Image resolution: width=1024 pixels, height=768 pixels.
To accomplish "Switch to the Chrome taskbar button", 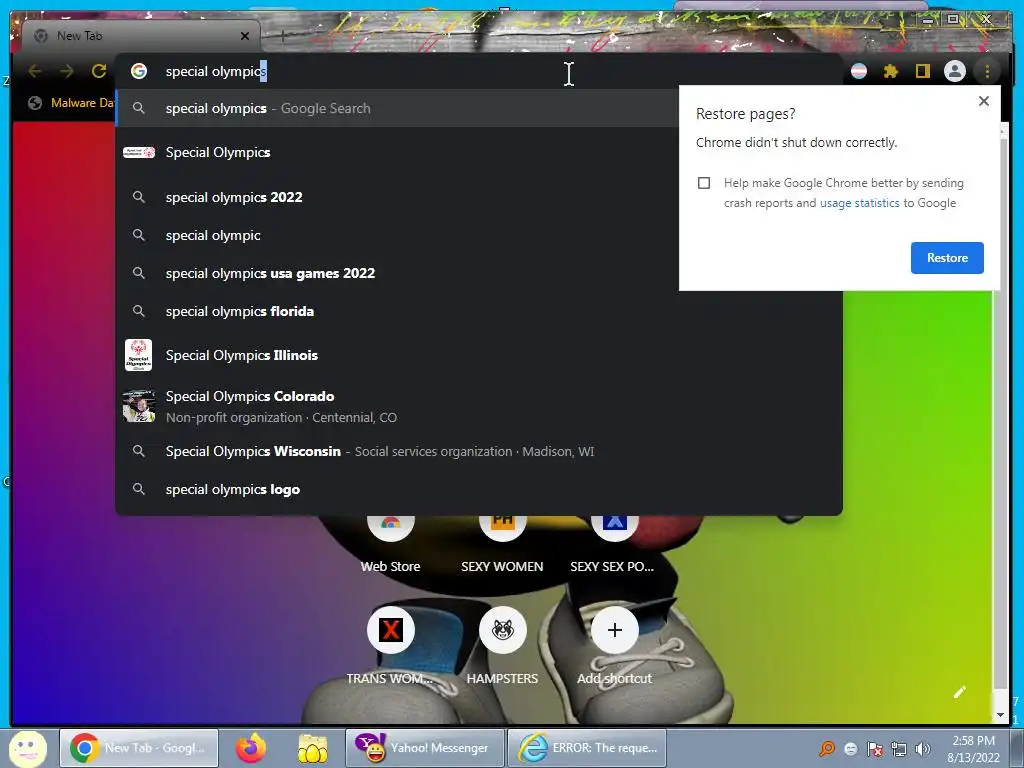I will click(x=139, y=748).
